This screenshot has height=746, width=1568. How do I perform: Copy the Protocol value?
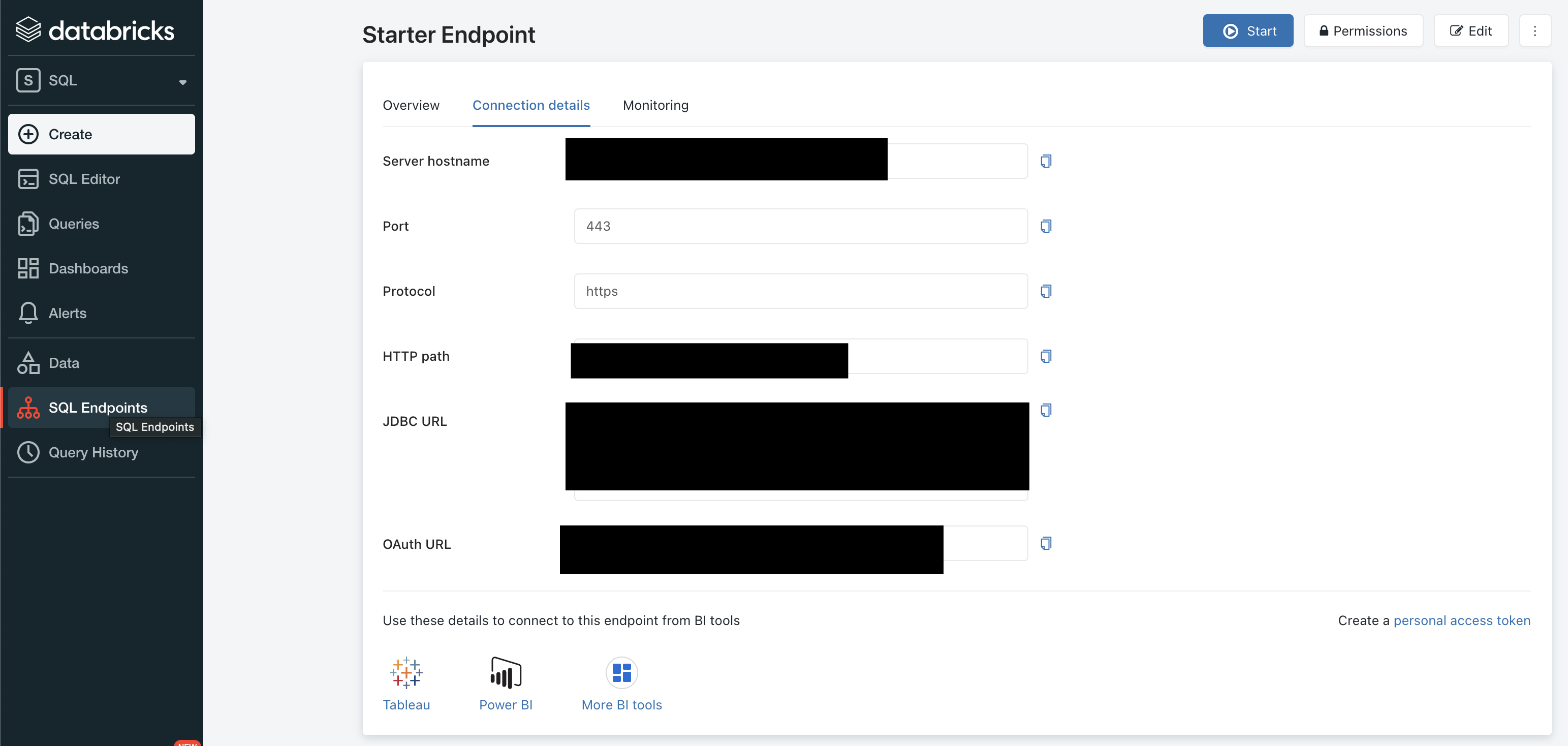coord(1046,291)
